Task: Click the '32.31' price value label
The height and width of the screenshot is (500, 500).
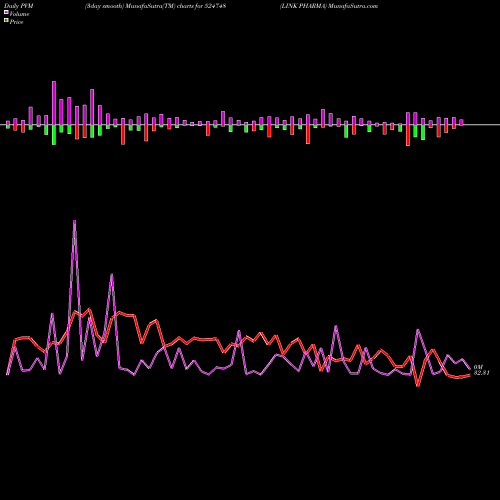Action: tap(481, 373)
